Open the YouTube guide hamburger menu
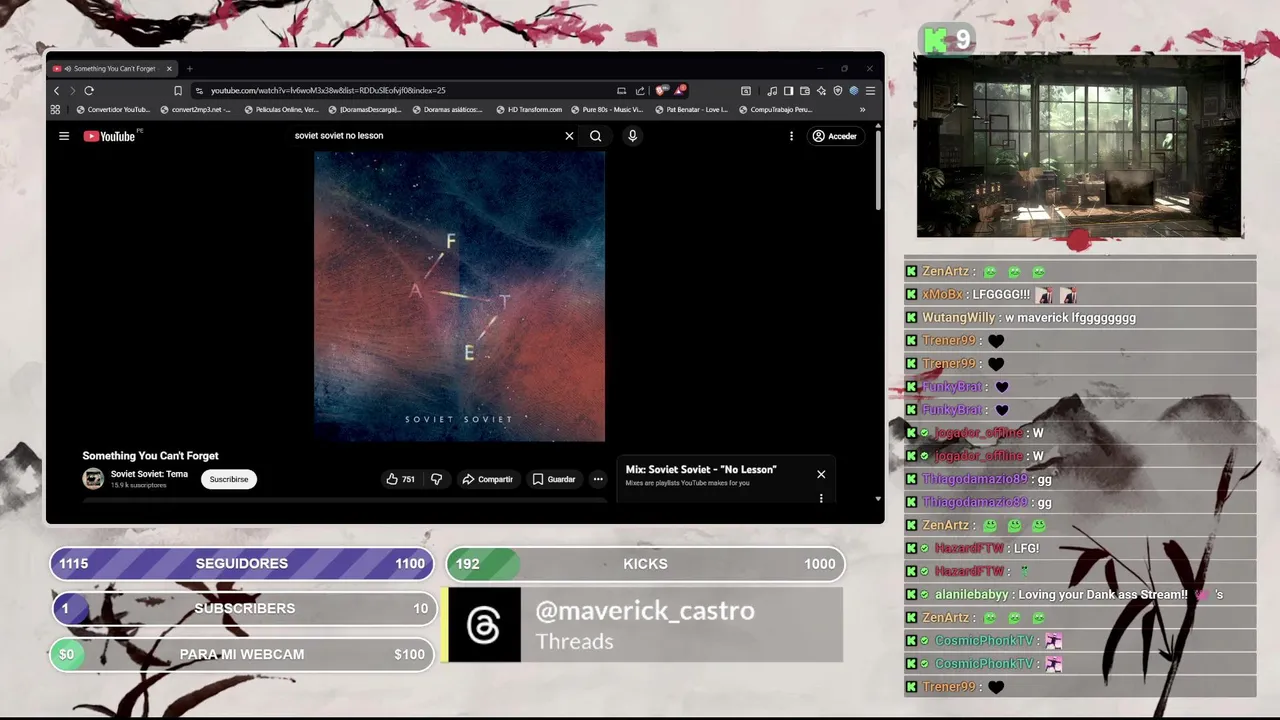Image resolution: width=1280 pixels, height=720 pixels. point(64,136)
